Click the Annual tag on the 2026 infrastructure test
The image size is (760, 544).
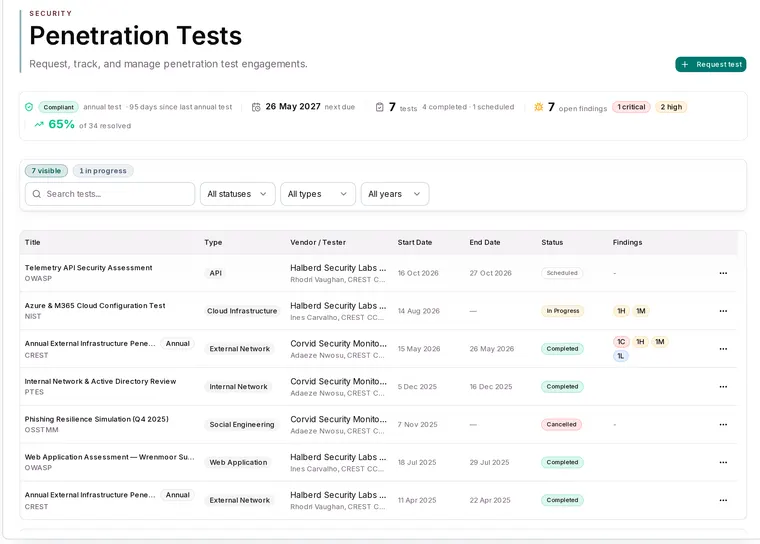178,343
